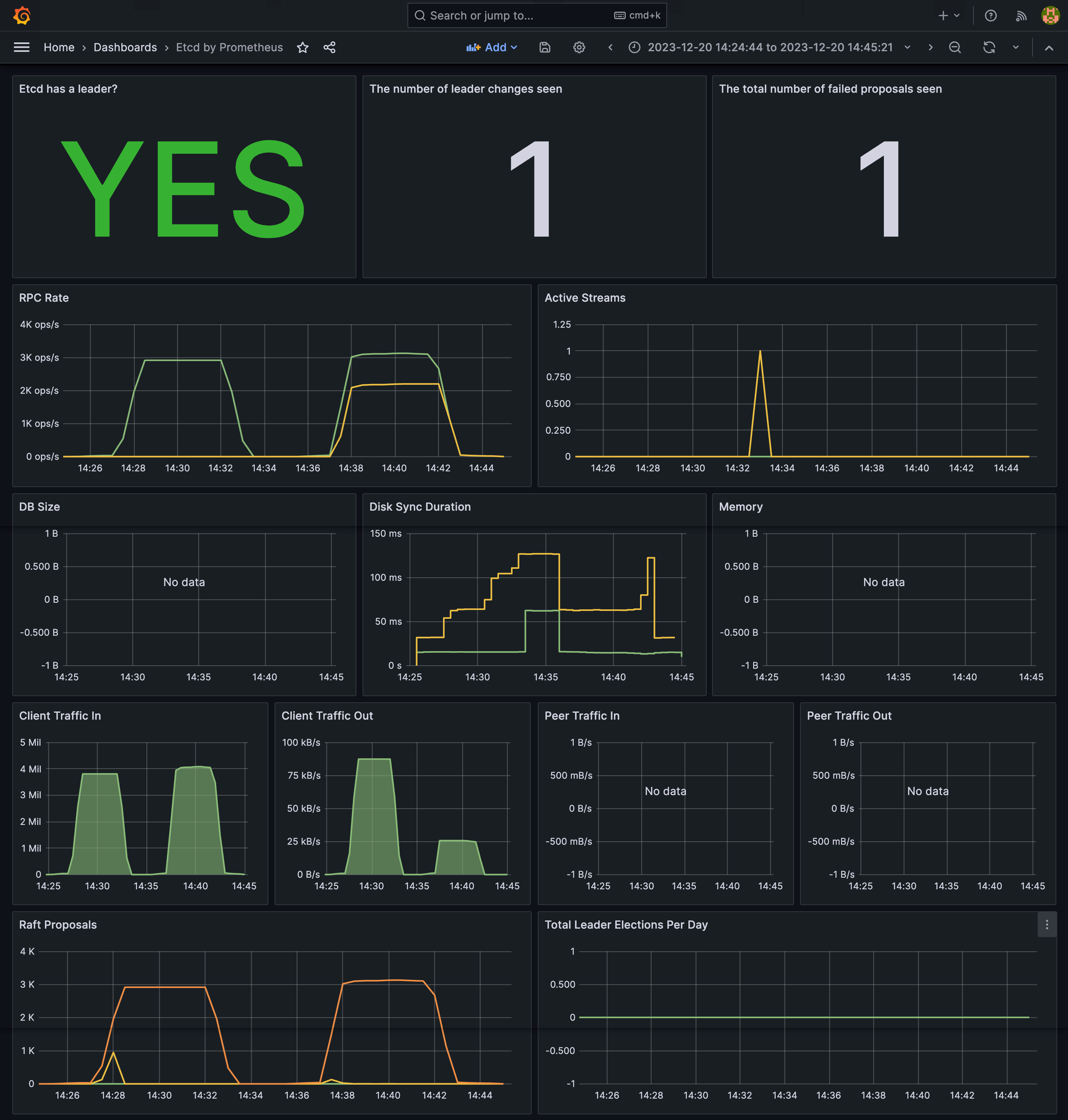Open the create new dropdown plus icon
1068x1120 pixels.
[x=947, y=15]
